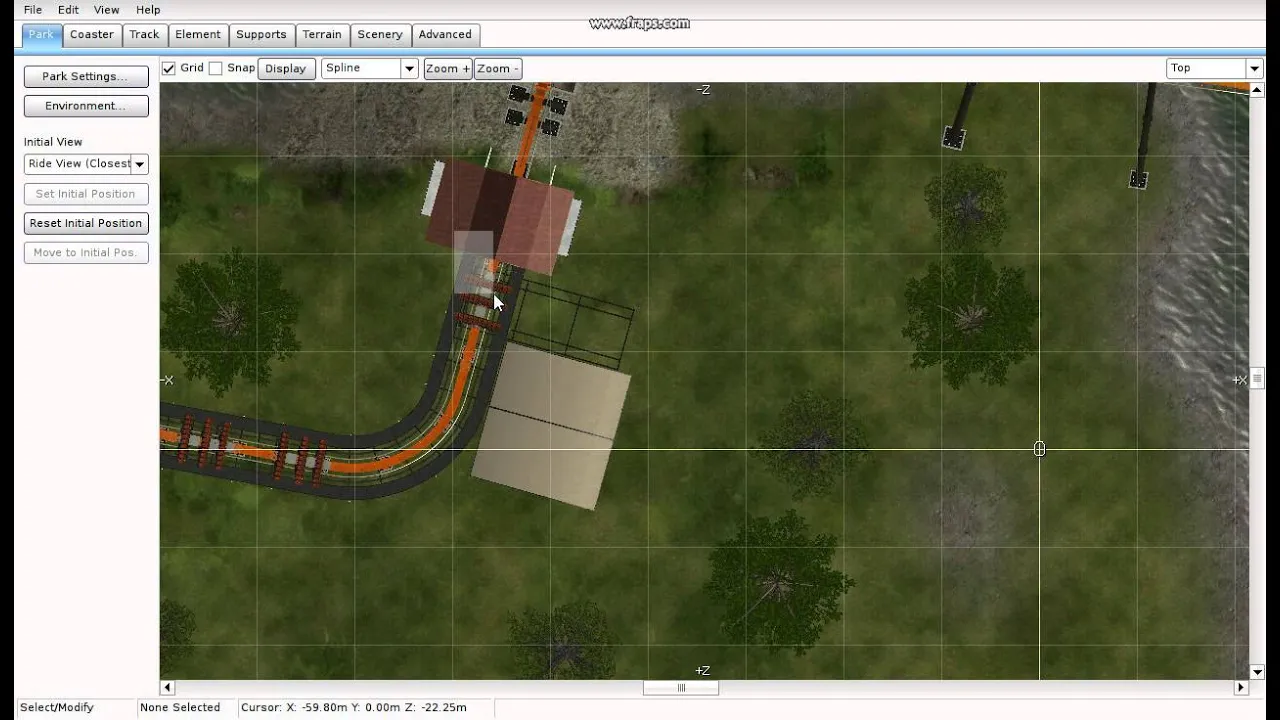The height and width of the screenshot is (720, 1280).
Task: Click the Select/Modify status text
Action: tap(57, 708)
